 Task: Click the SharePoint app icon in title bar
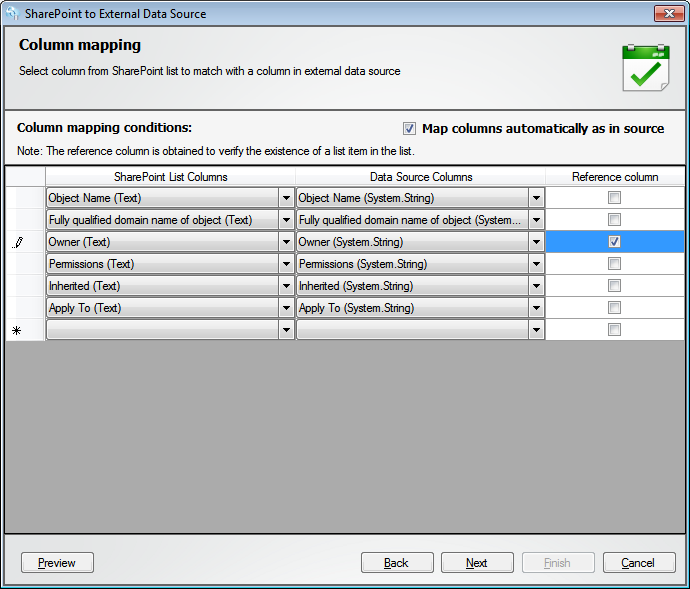click(x=12, y=13)
